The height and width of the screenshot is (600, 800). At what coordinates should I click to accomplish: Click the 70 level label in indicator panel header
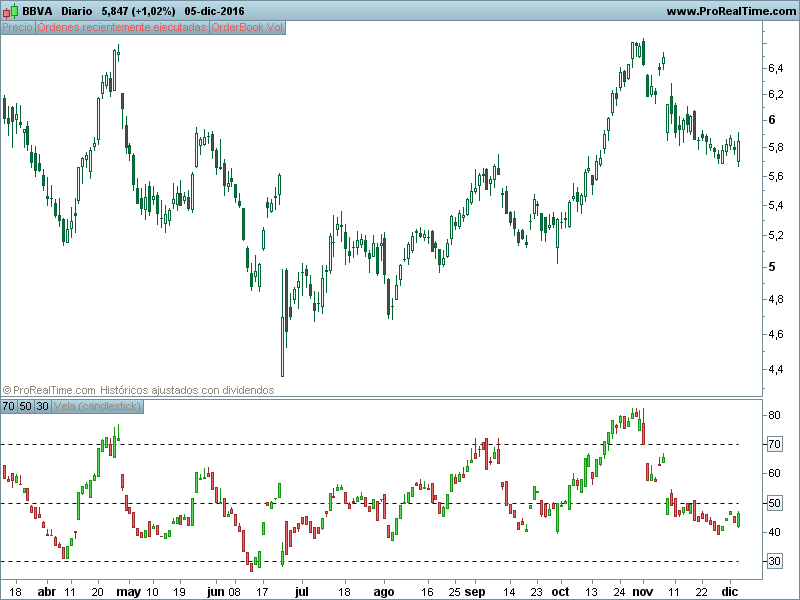[9, 407]
